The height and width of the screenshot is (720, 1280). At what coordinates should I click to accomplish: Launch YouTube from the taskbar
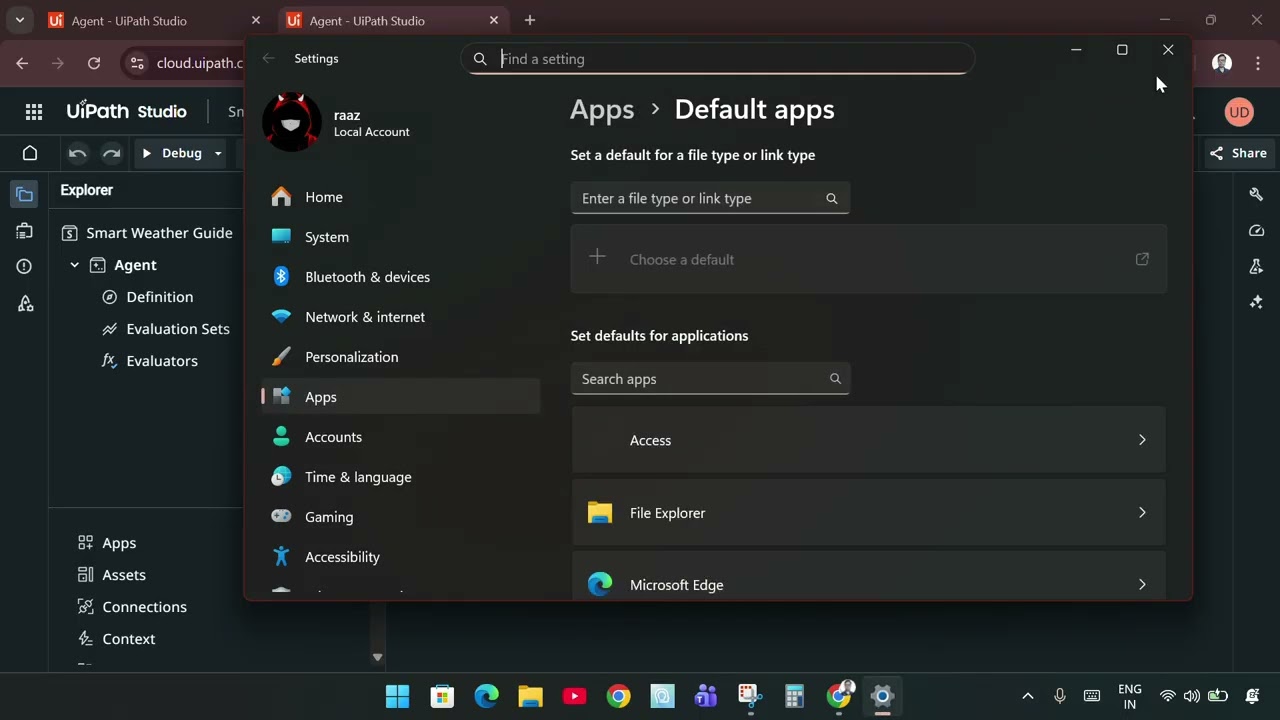[574, 696]
